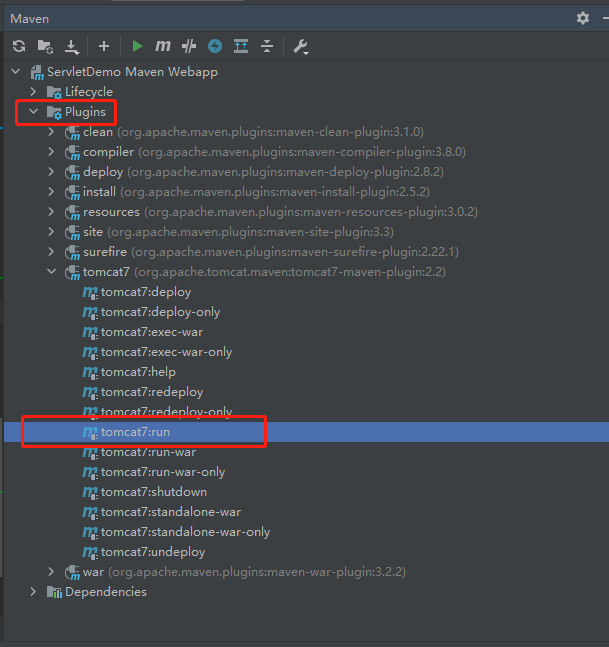
Task: Expand the install plugin
Action: [51, 192]
